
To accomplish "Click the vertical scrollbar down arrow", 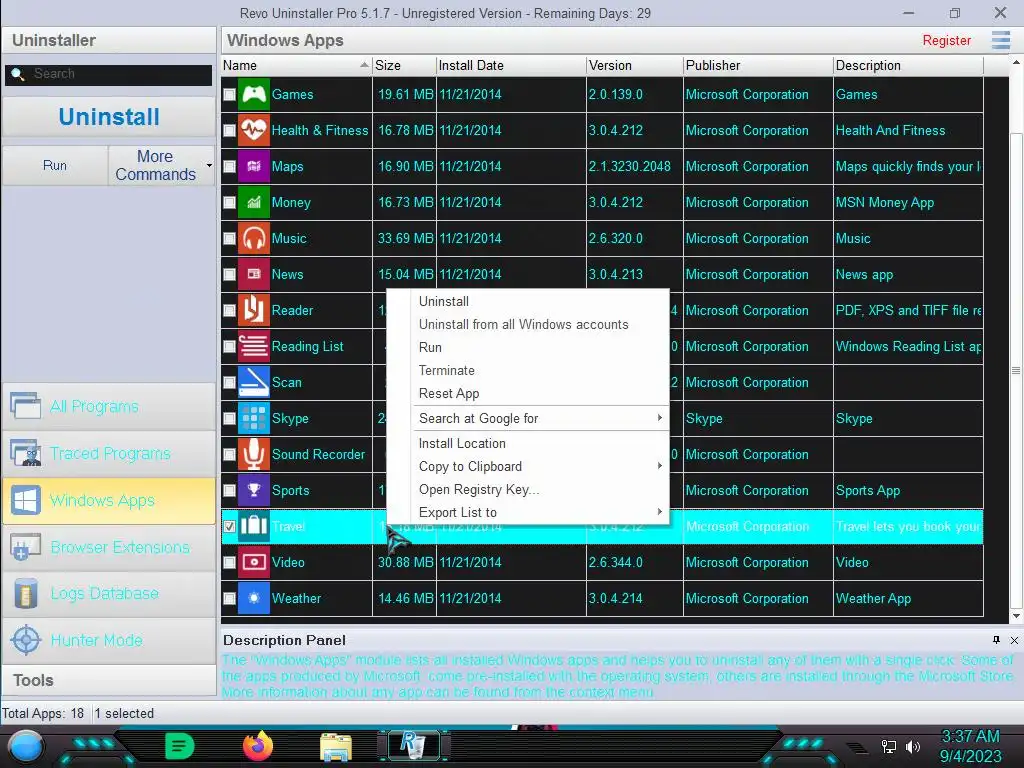I will click(x=1016, y=616).
